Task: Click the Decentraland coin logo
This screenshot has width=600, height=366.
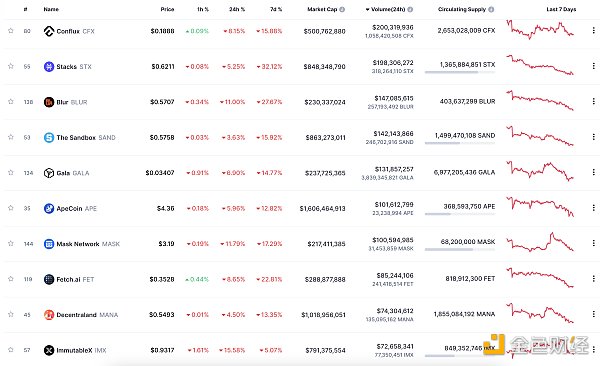Action: [49, 314]
